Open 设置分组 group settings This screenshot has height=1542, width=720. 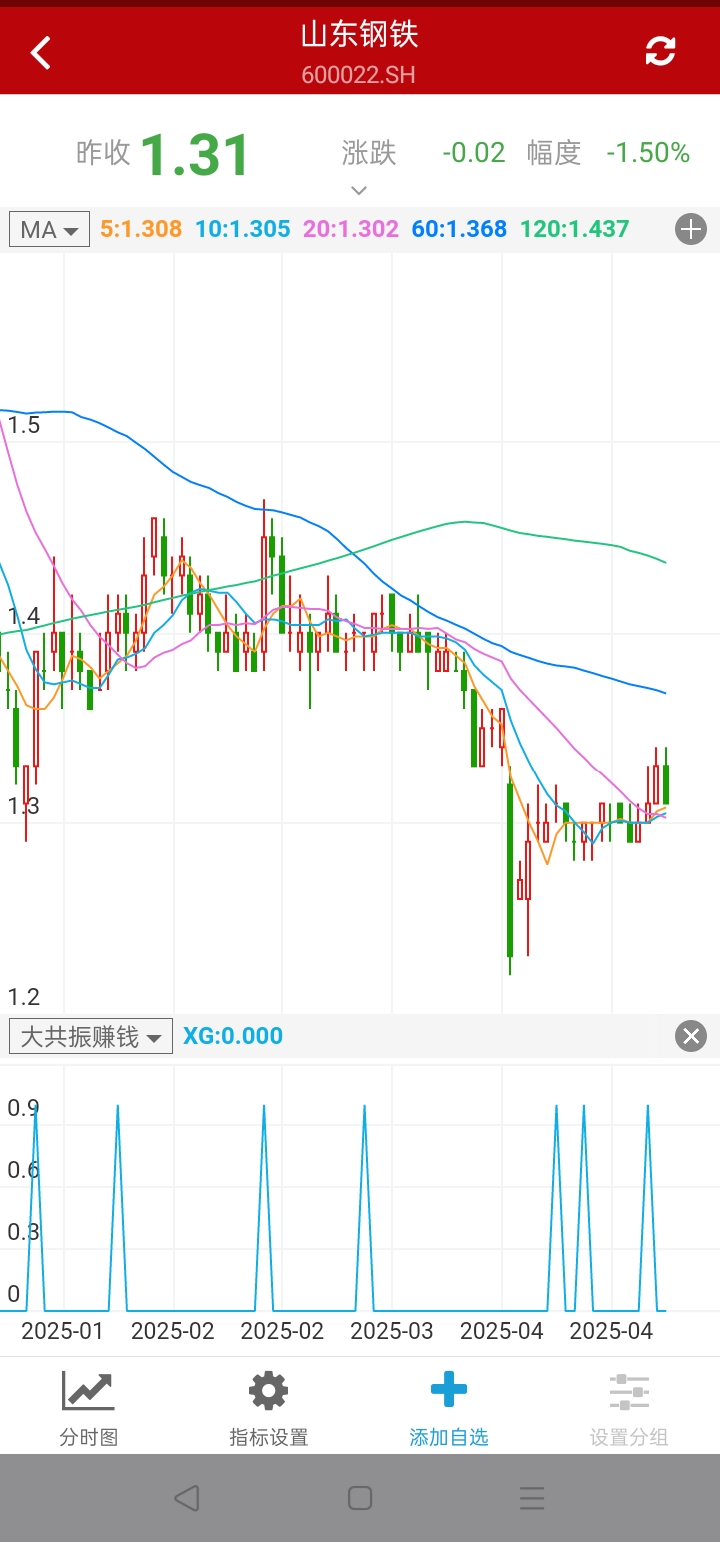coord(629,1409)
